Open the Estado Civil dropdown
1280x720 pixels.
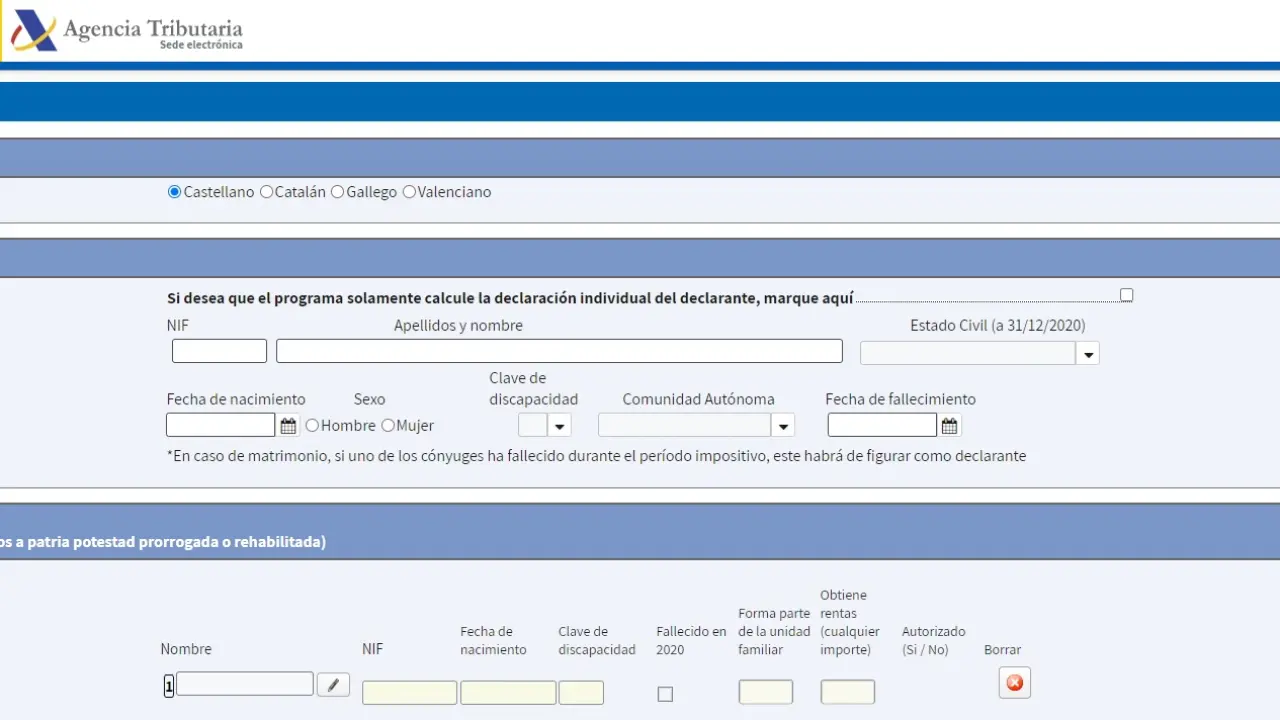tap(1088, 354)
